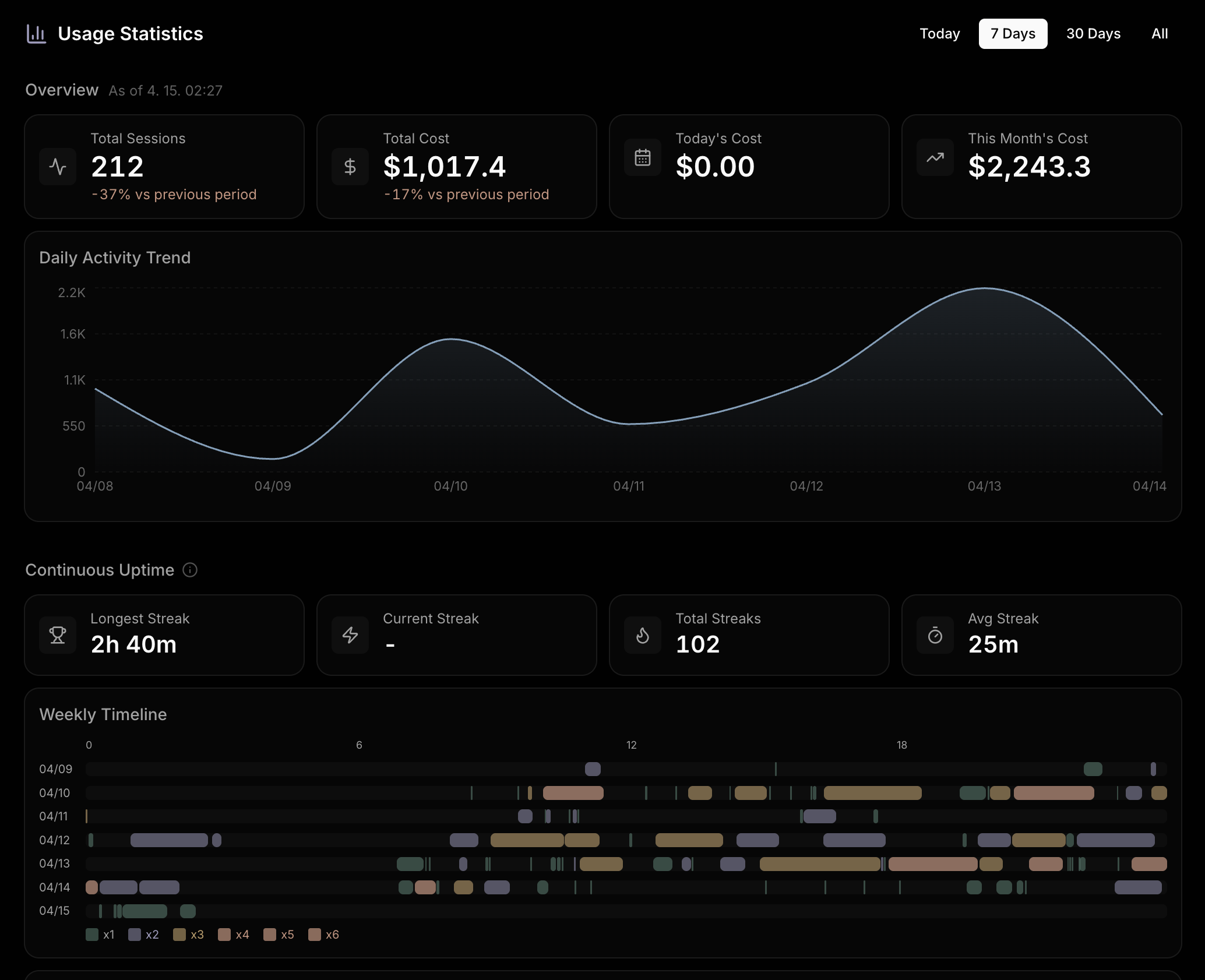
Task: Click the 04/15 row label in Weekly Timeline
Action: click(x=54, y=911)
